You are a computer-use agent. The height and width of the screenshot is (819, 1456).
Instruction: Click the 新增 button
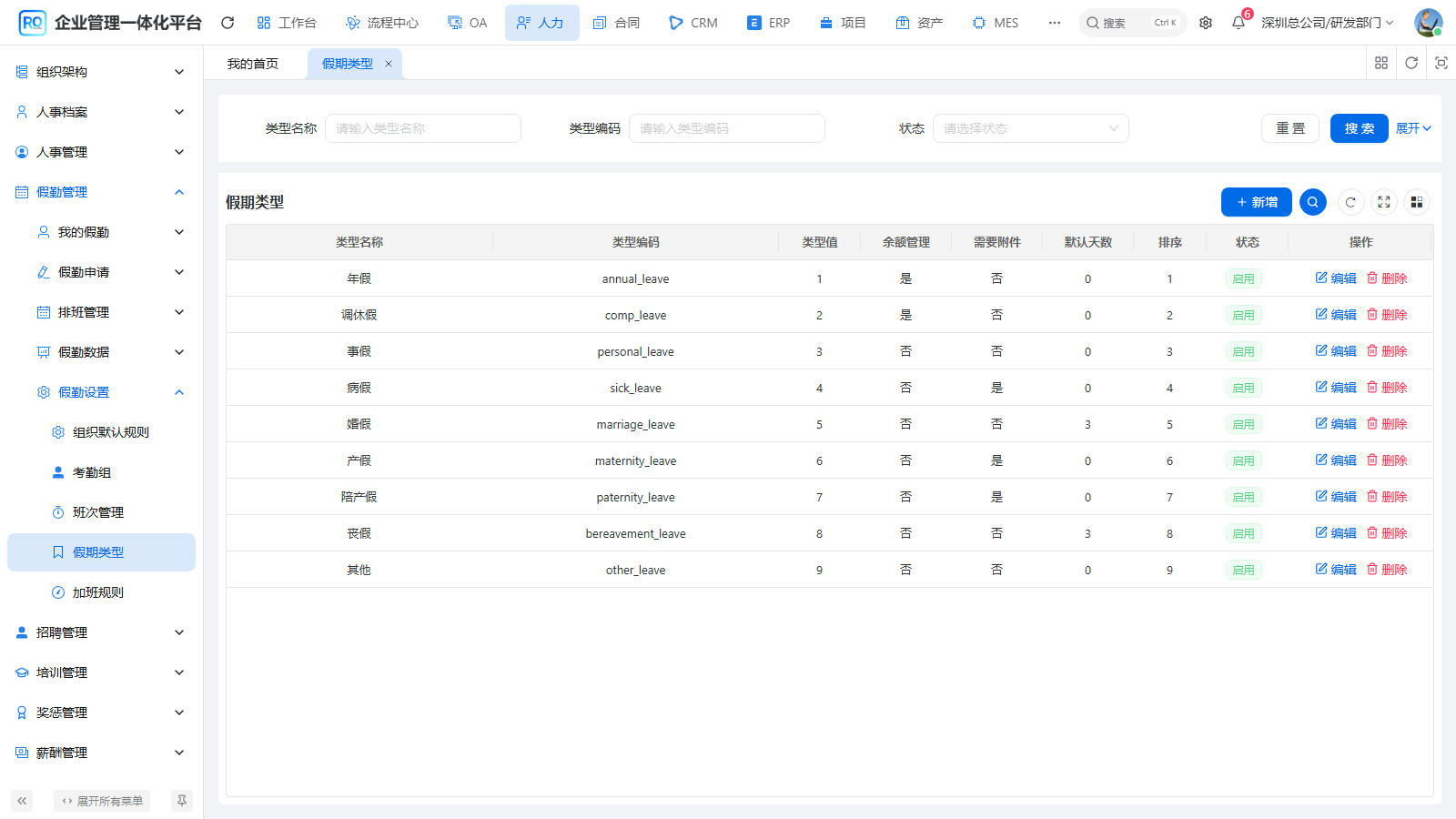(x=1257, y=202)
